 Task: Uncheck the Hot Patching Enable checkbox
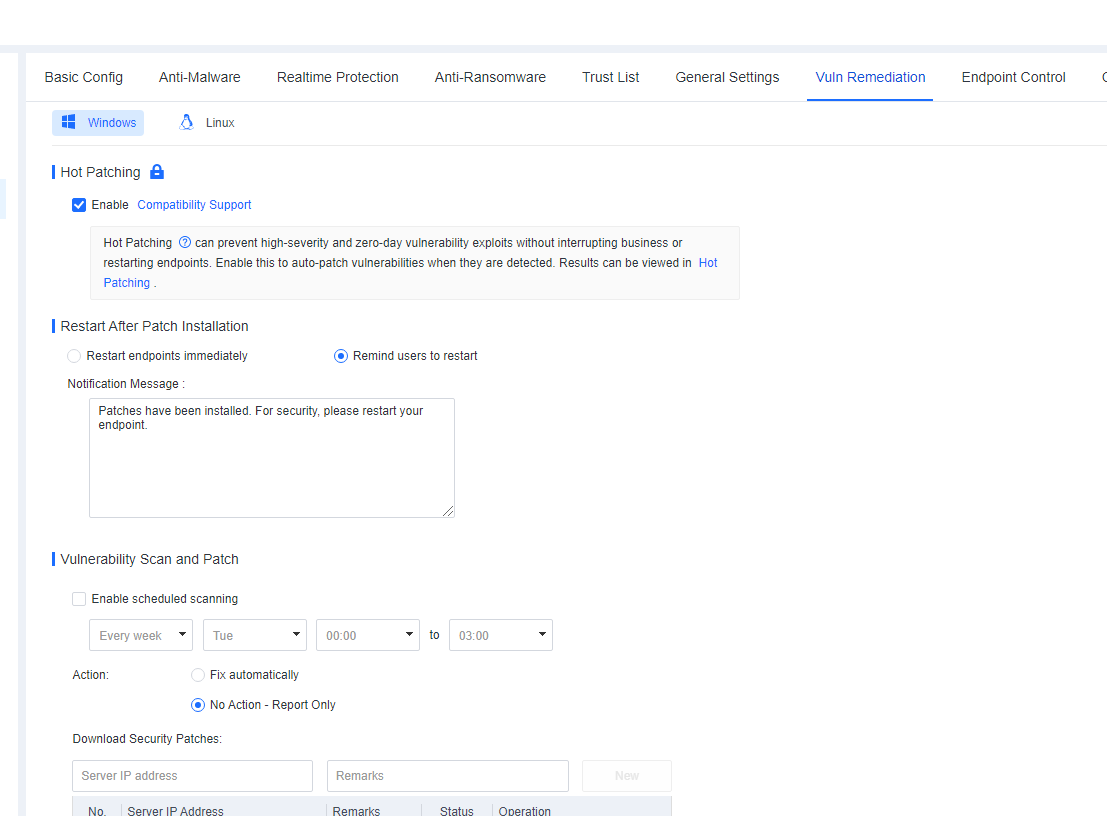(x=79, y=205)
